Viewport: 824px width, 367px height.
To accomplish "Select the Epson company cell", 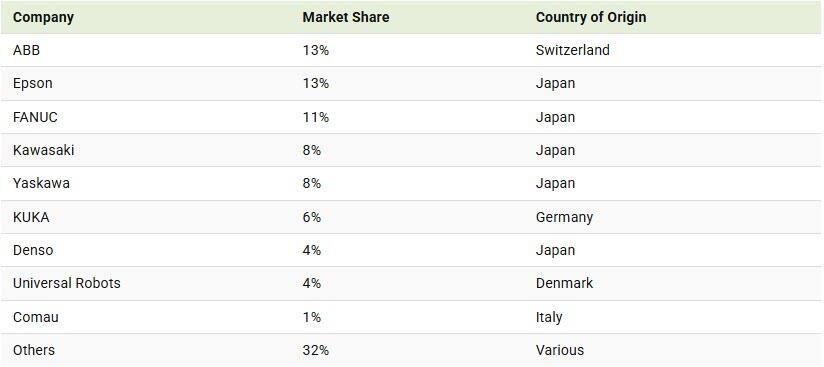I will click(x=33, y=84).
